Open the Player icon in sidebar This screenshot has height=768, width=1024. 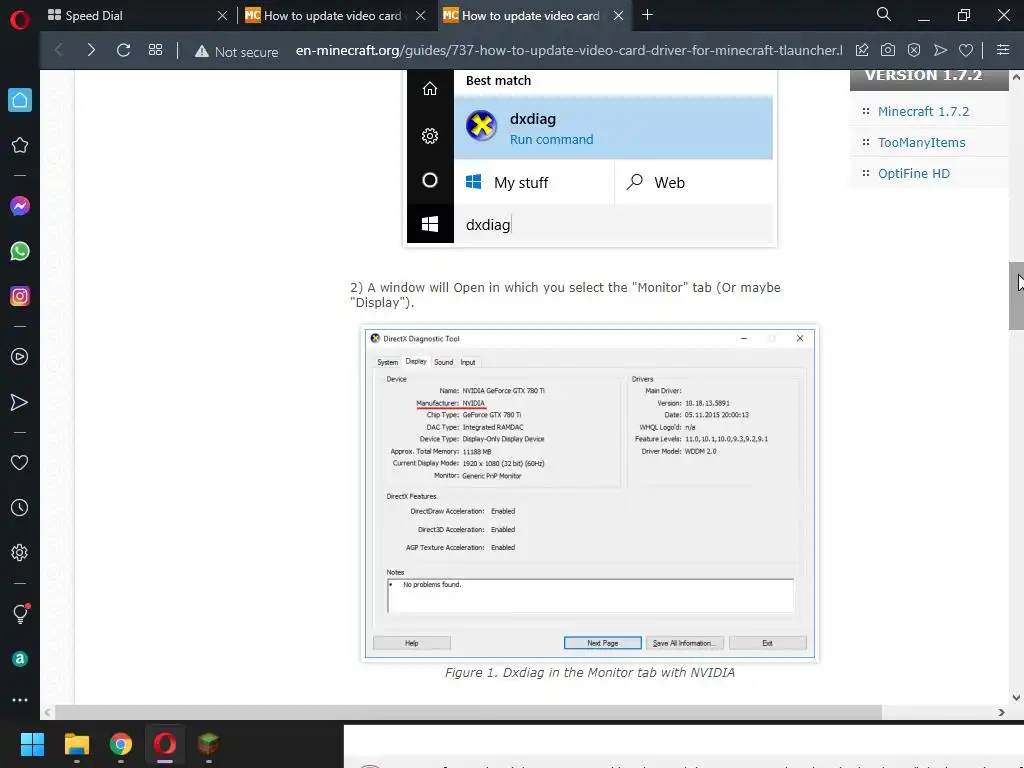(20, 357)
